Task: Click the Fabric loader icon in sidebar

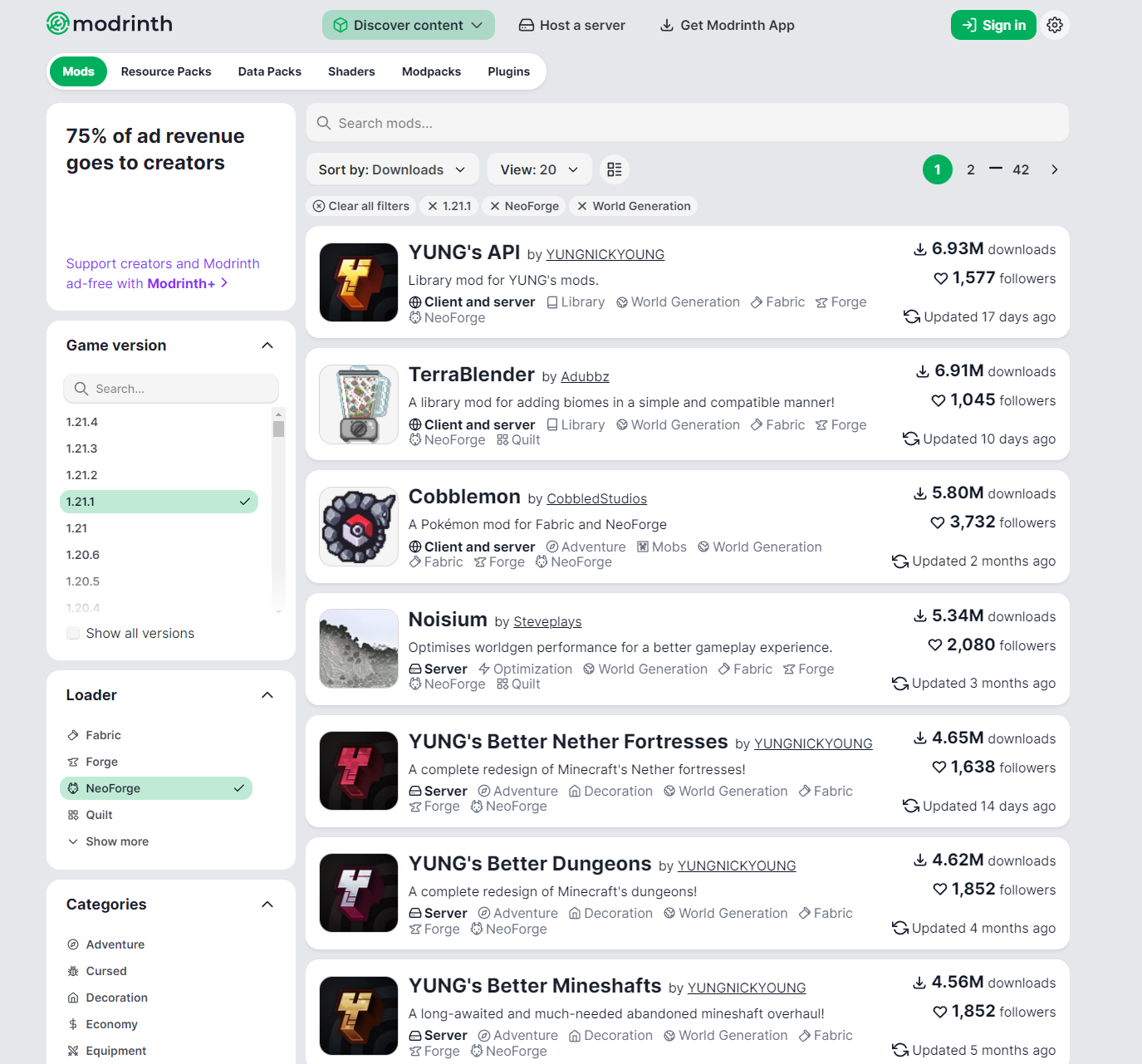Action: 73,735
